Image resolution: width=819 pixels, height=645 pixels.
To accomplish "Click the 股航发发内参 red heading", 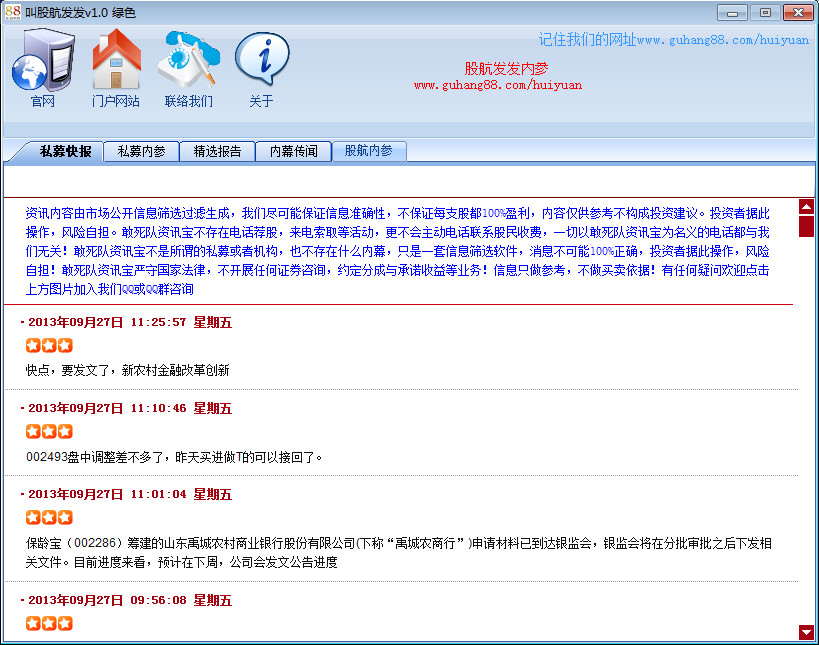I will pyautogui.click(x=506, y=68).
